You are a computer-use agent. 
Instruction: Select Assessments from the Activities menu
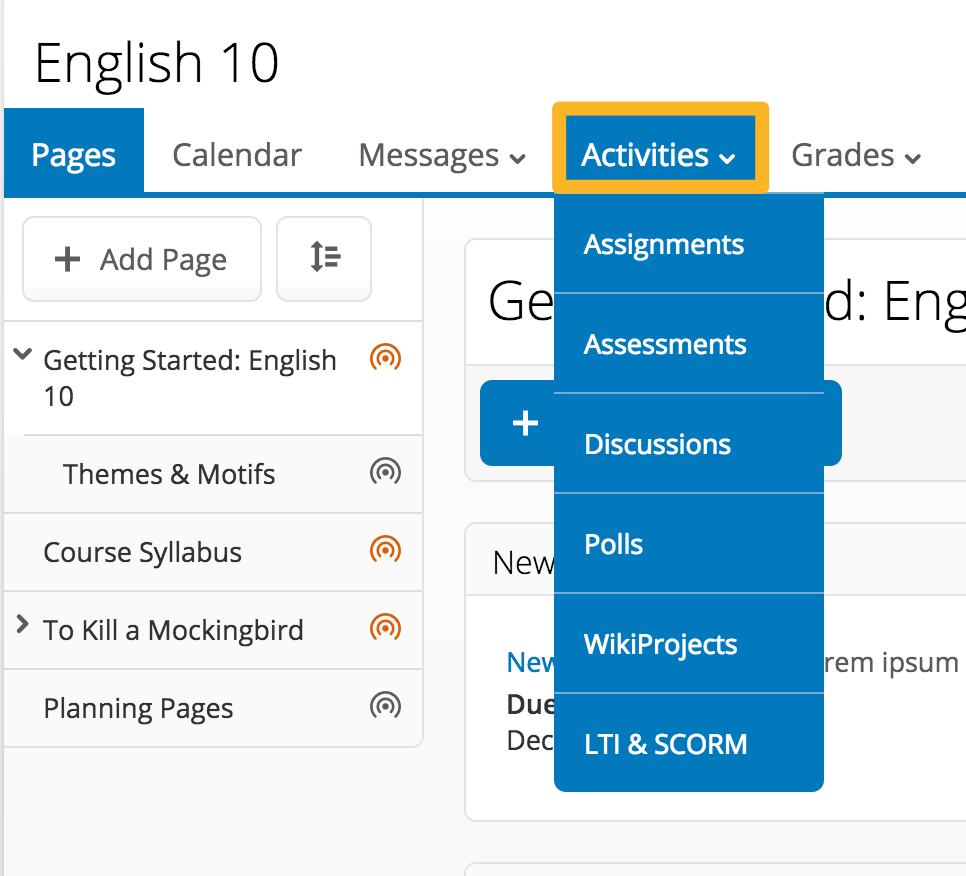tap(689, 344)
